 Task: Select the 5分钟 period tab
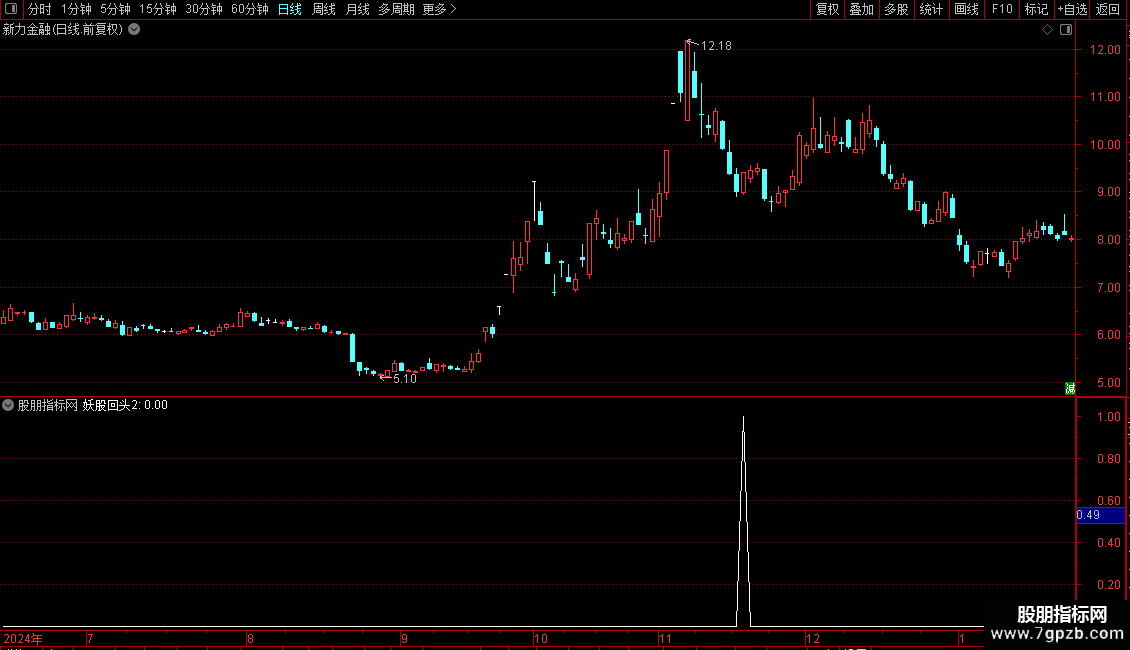pos(115,9)
